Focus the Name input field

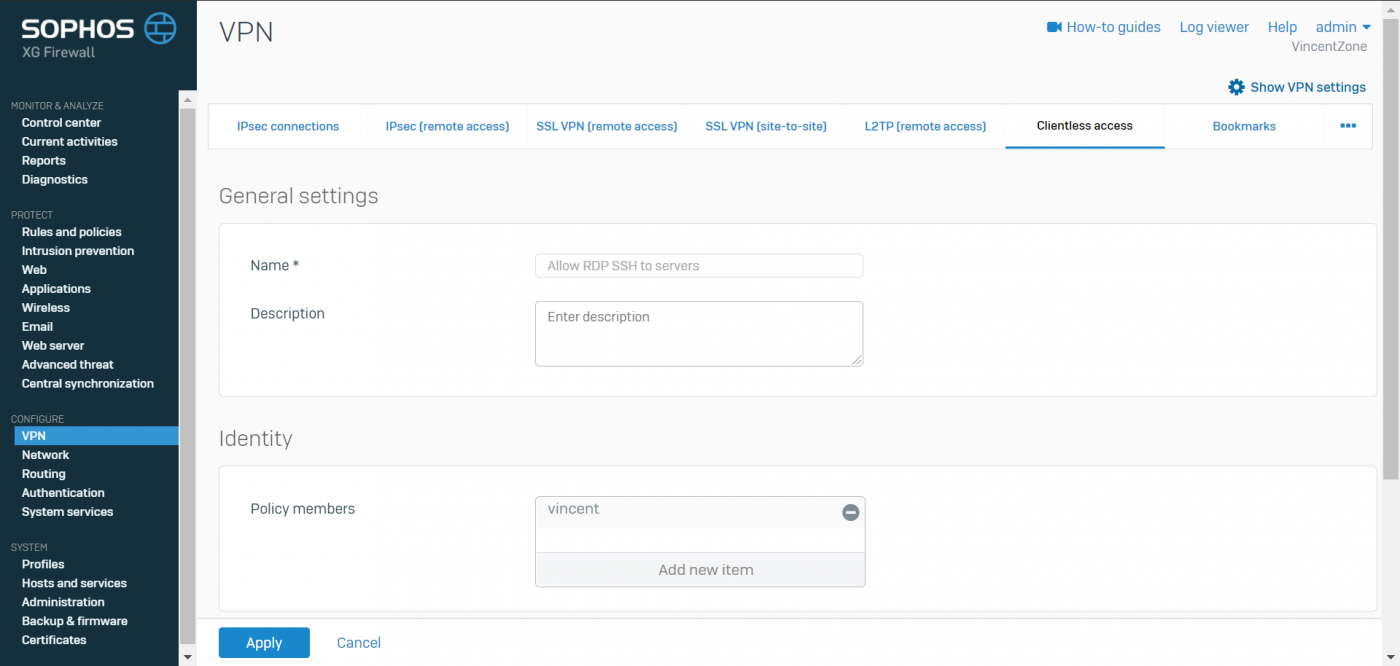(x=699, y=266)
